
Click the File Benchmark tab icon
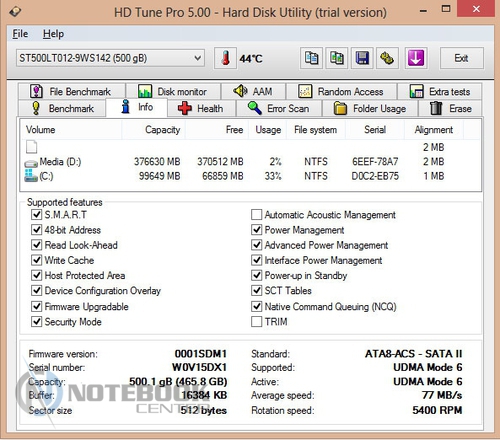click(x=36, y=91)
